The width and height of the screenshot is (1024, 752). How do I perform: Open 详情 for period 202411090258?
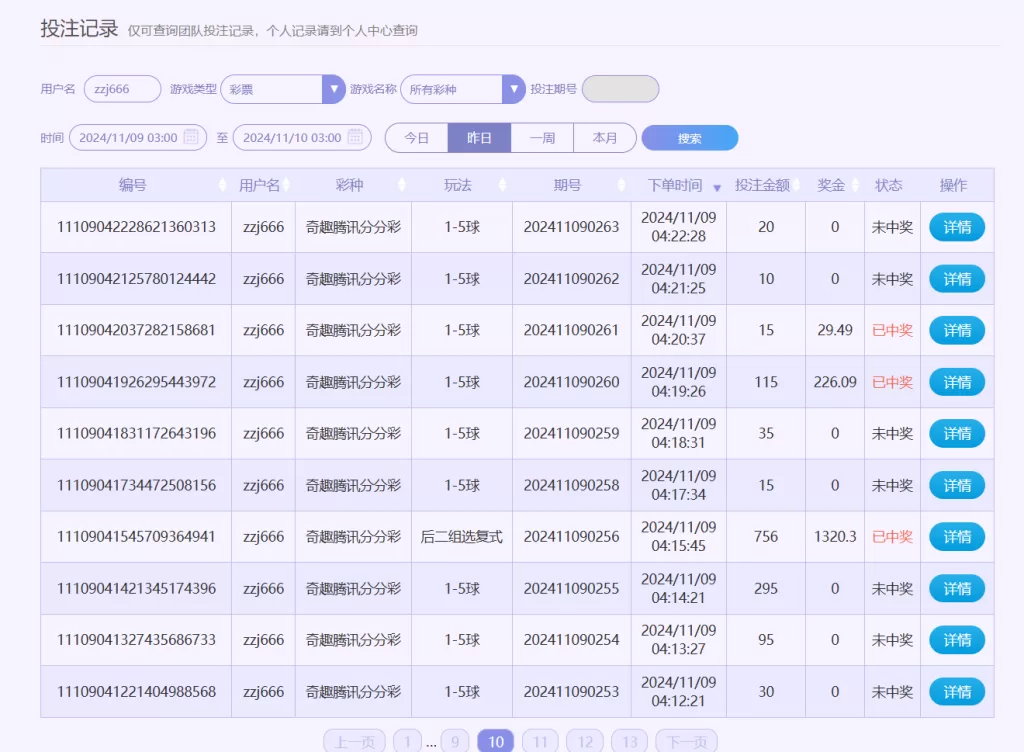(957, 485)
